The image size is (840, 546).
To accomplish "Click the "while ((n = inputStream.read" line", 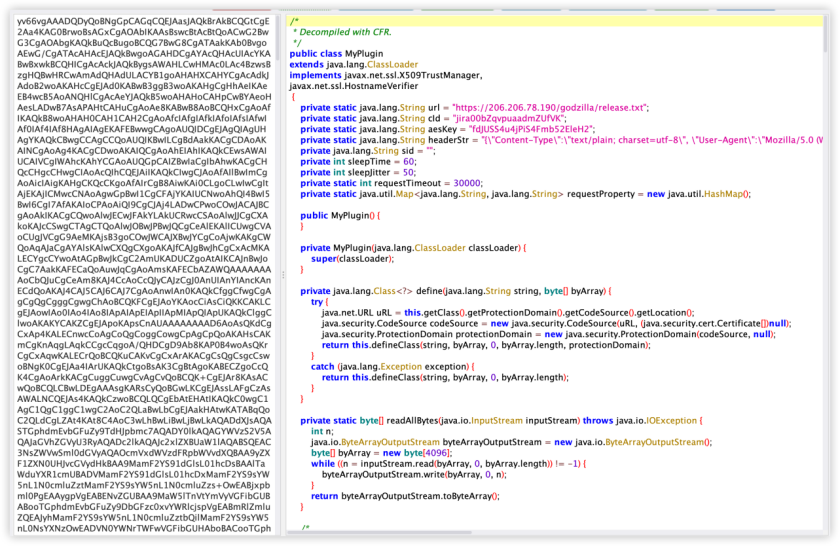I will tap(448, 463).
